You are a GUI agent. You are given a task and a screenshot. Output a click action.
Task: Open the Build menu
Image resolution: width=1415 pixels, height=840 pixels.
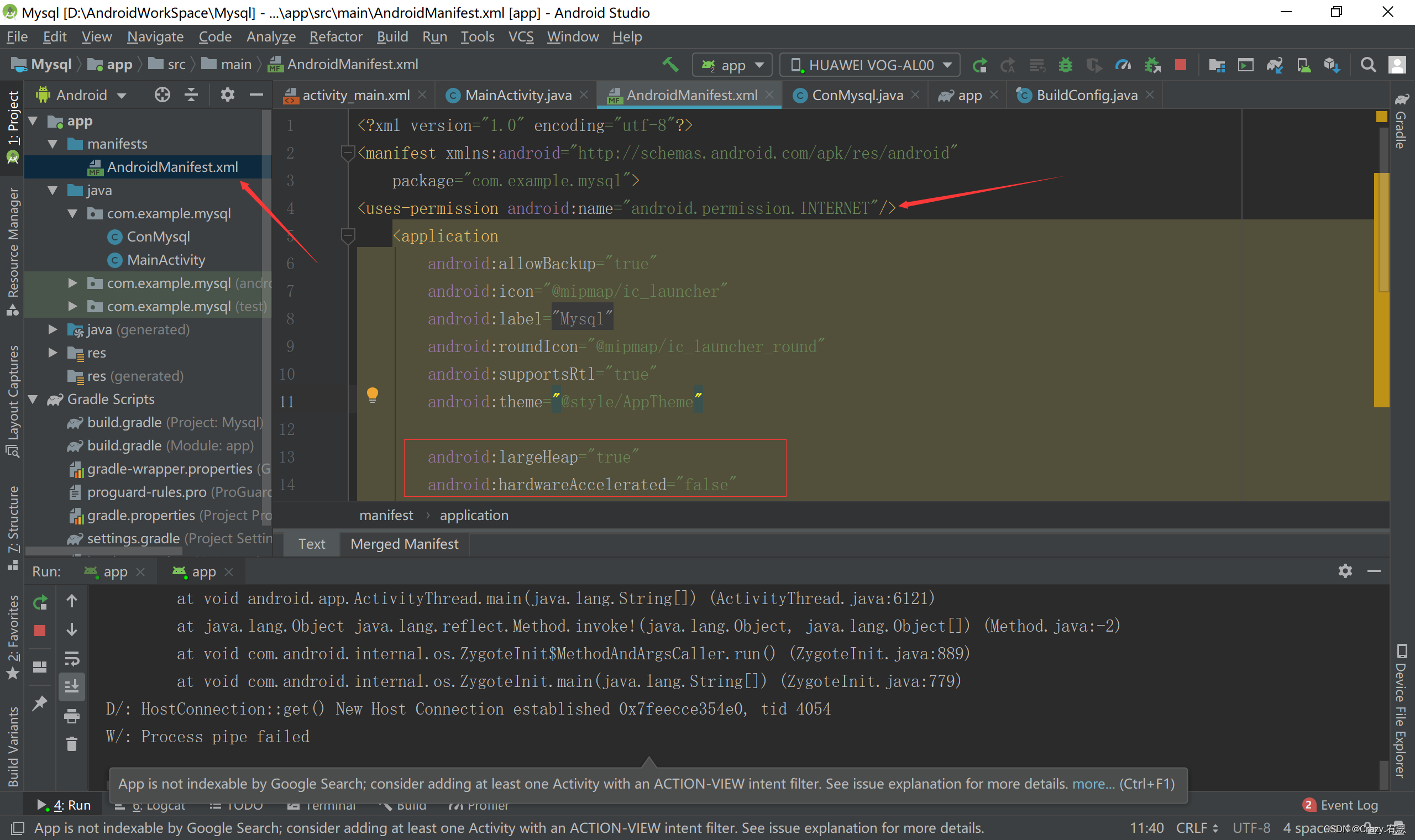(392, 36)
